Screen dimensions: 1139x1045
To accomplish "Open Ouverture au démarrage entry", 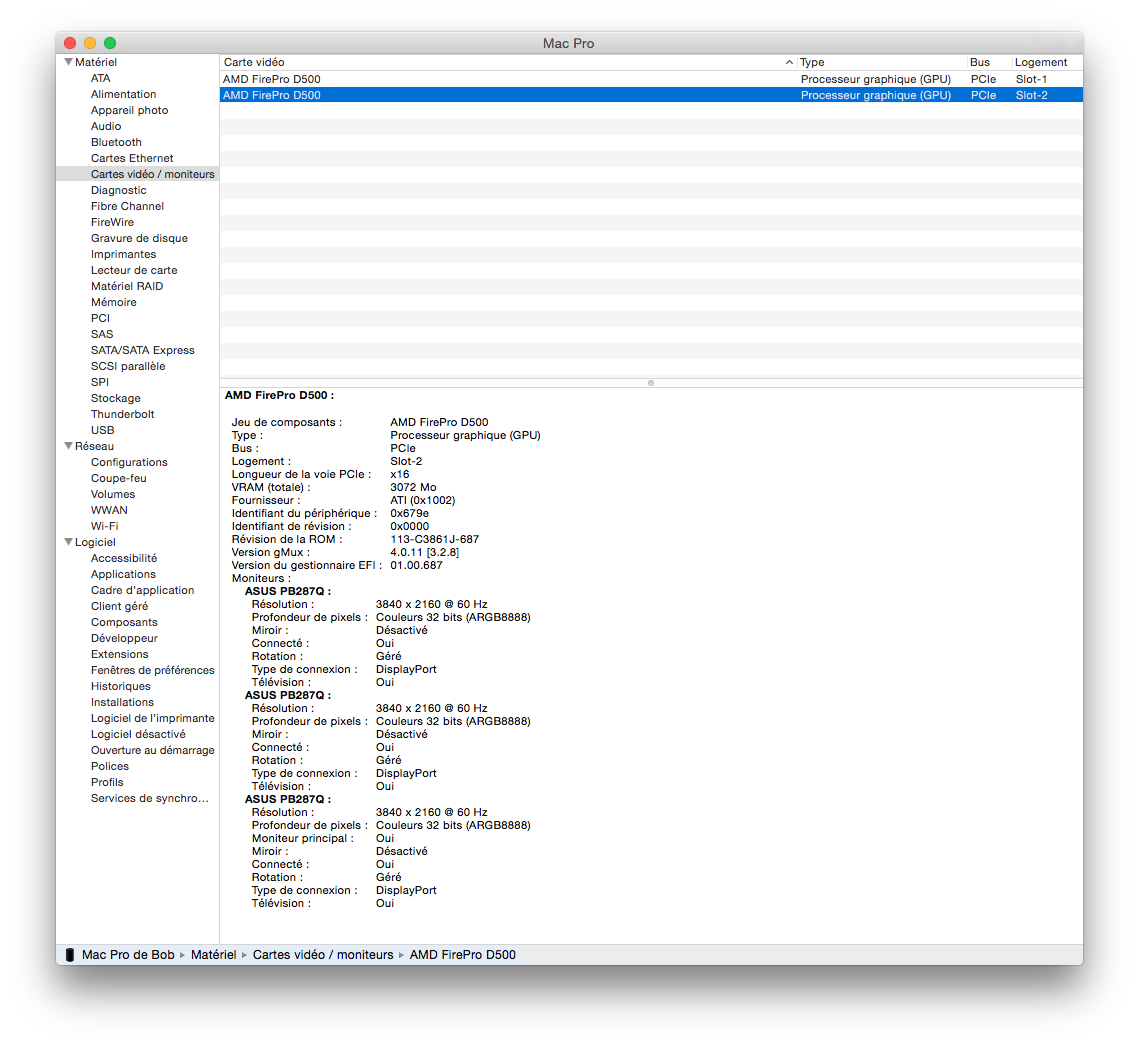I will [x=153, y=749].
